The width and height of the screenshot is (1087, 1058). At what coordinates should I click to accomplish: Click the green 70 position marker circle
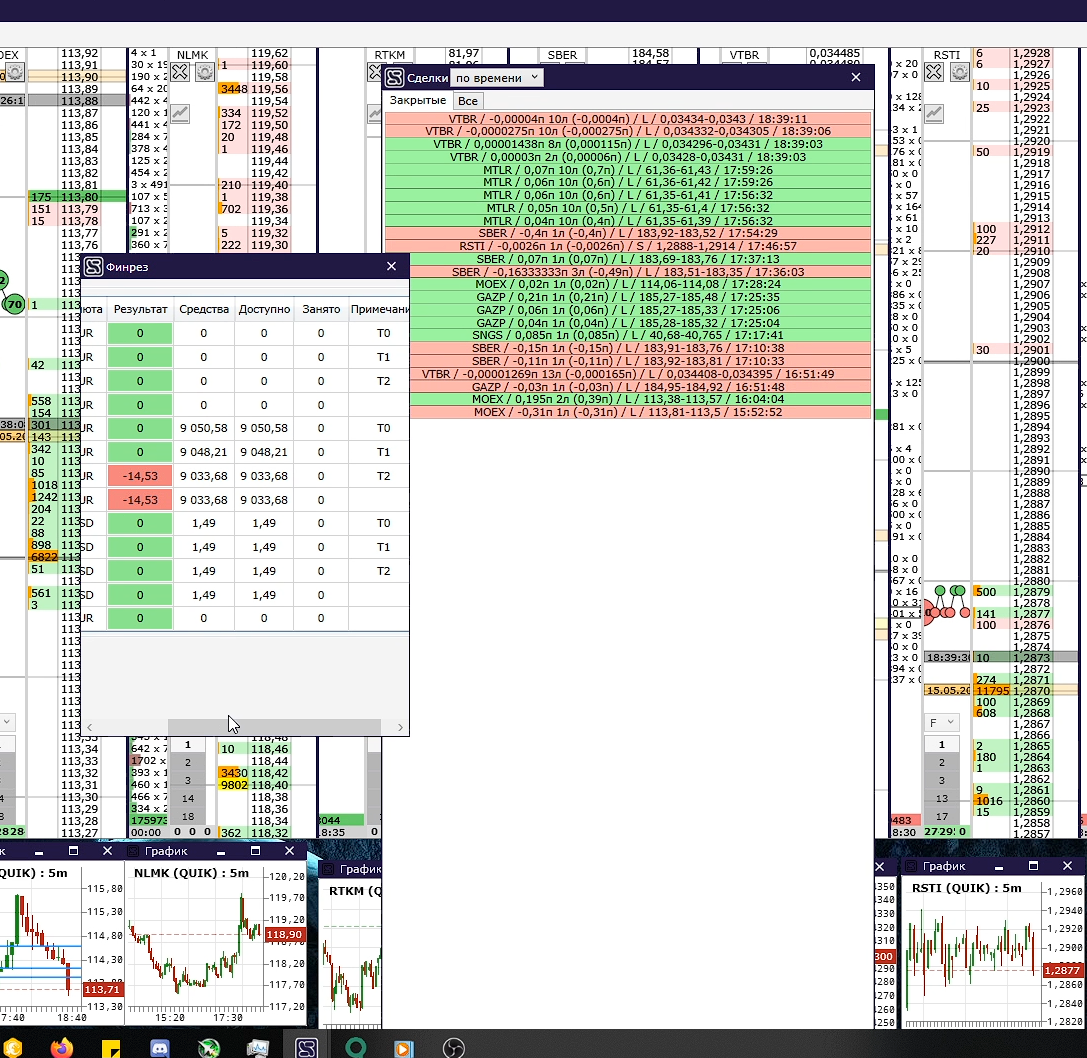pos(15,304)
